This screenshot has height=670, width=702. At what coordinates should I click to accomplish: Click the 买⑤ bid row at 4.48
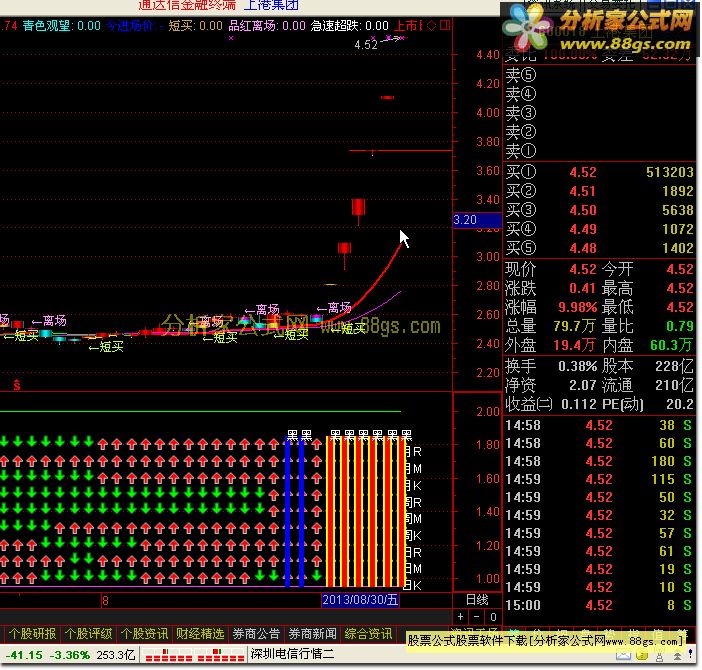pos(599,248)
